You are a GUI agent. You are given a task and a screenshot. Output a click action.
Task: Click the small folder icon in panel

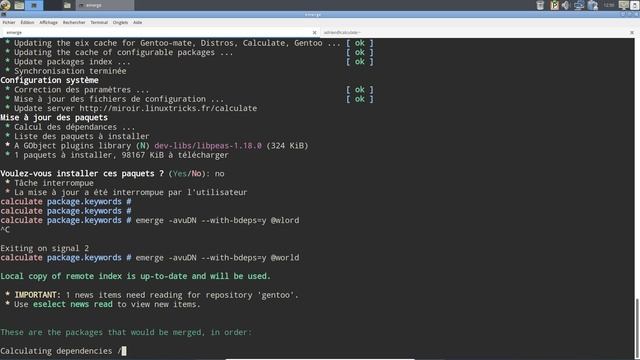pos(67,5)
